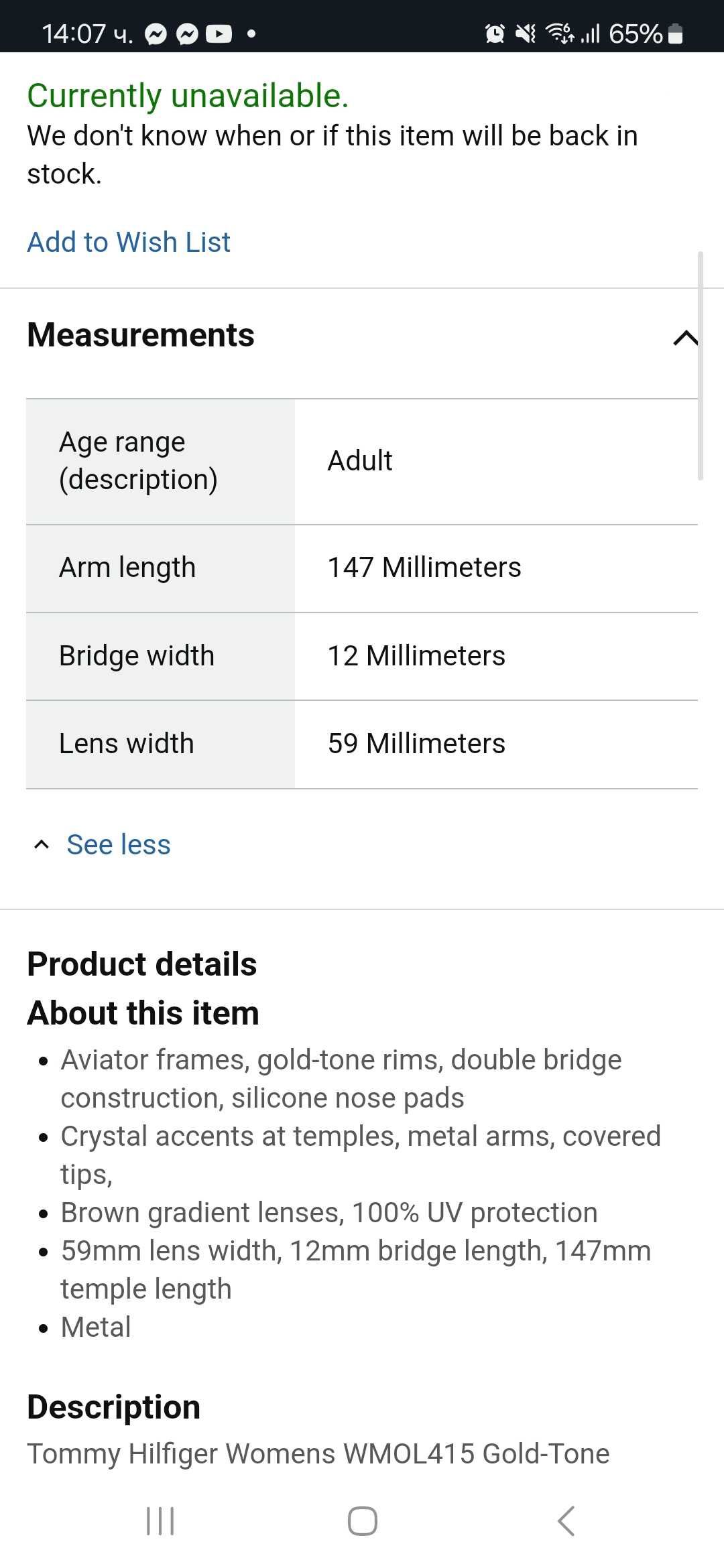This screenshot has width=724, height=1568.
Task: Tap the alarm clock status icon
Action: (495, 34)
